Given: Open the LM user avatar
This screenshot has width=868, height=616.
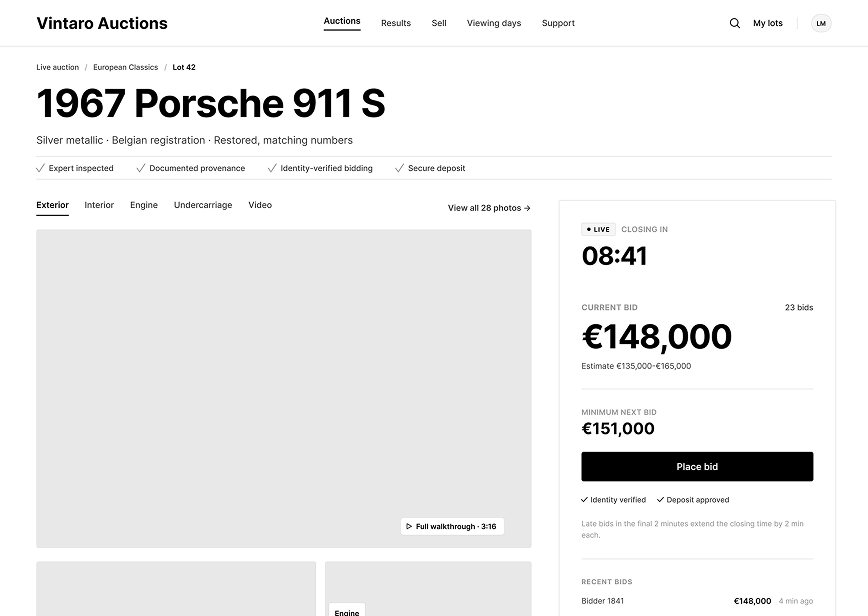Looking at the screenshot, I should point(821,23).
